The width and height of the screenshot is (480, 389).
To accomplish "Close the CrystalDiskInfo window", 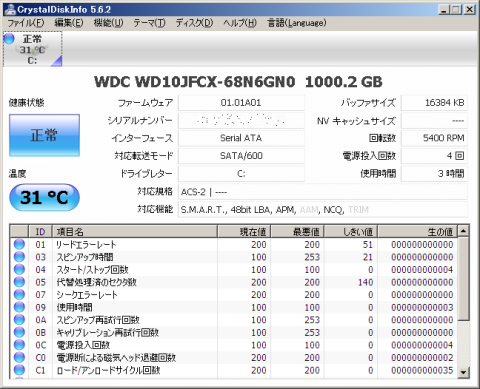I will [x=469, y=9].
